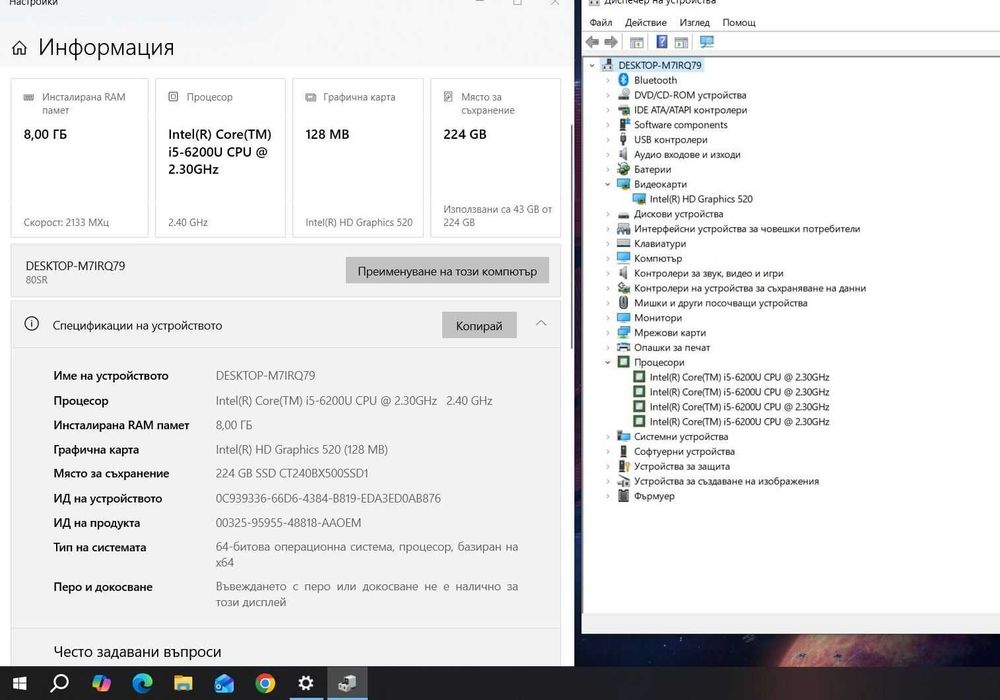Click Device Manager taskbar icon

(x=347, y=683)
